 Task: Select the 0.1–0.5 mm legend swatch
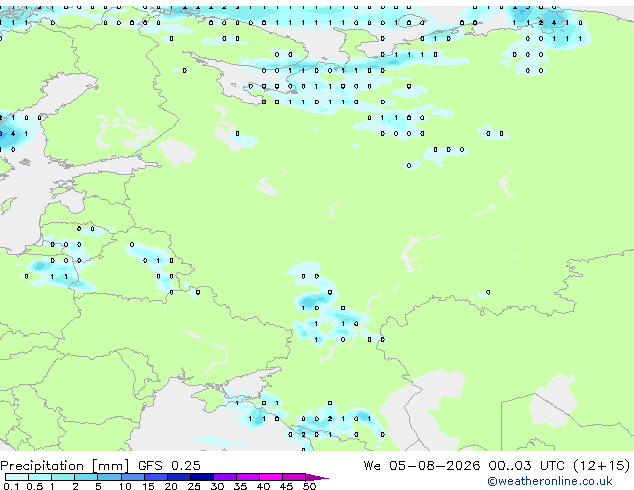(x=17, y=477)
